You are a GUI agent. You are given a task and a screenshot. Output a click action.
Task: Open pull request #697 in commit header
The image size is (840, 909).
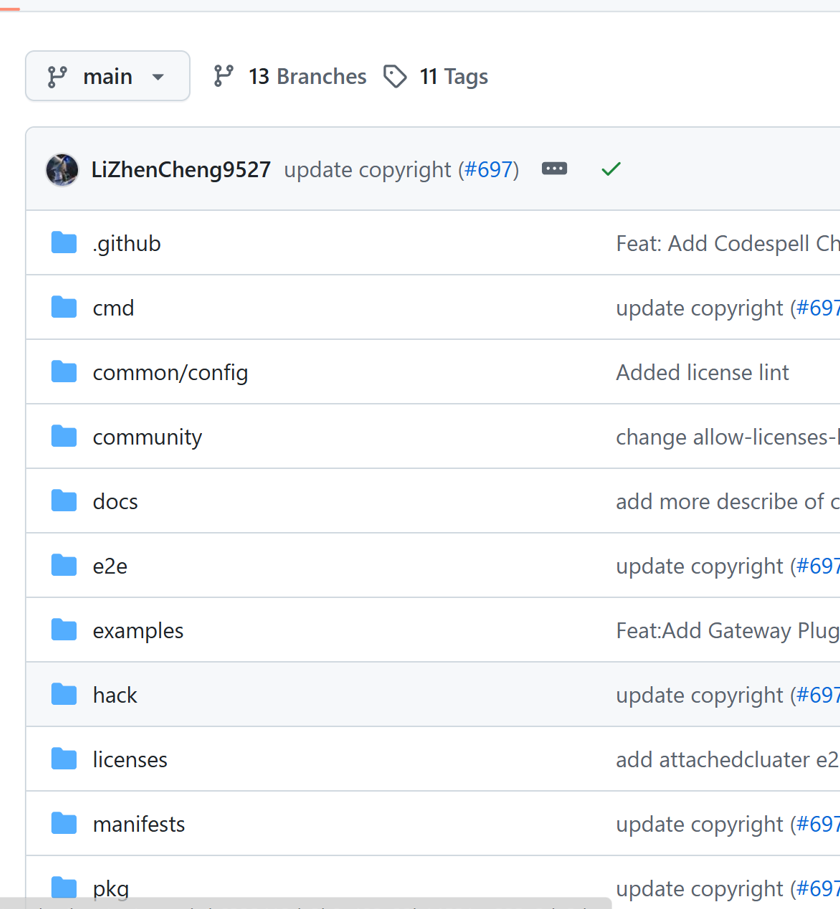pyautogui.click(x=489, y=170)
